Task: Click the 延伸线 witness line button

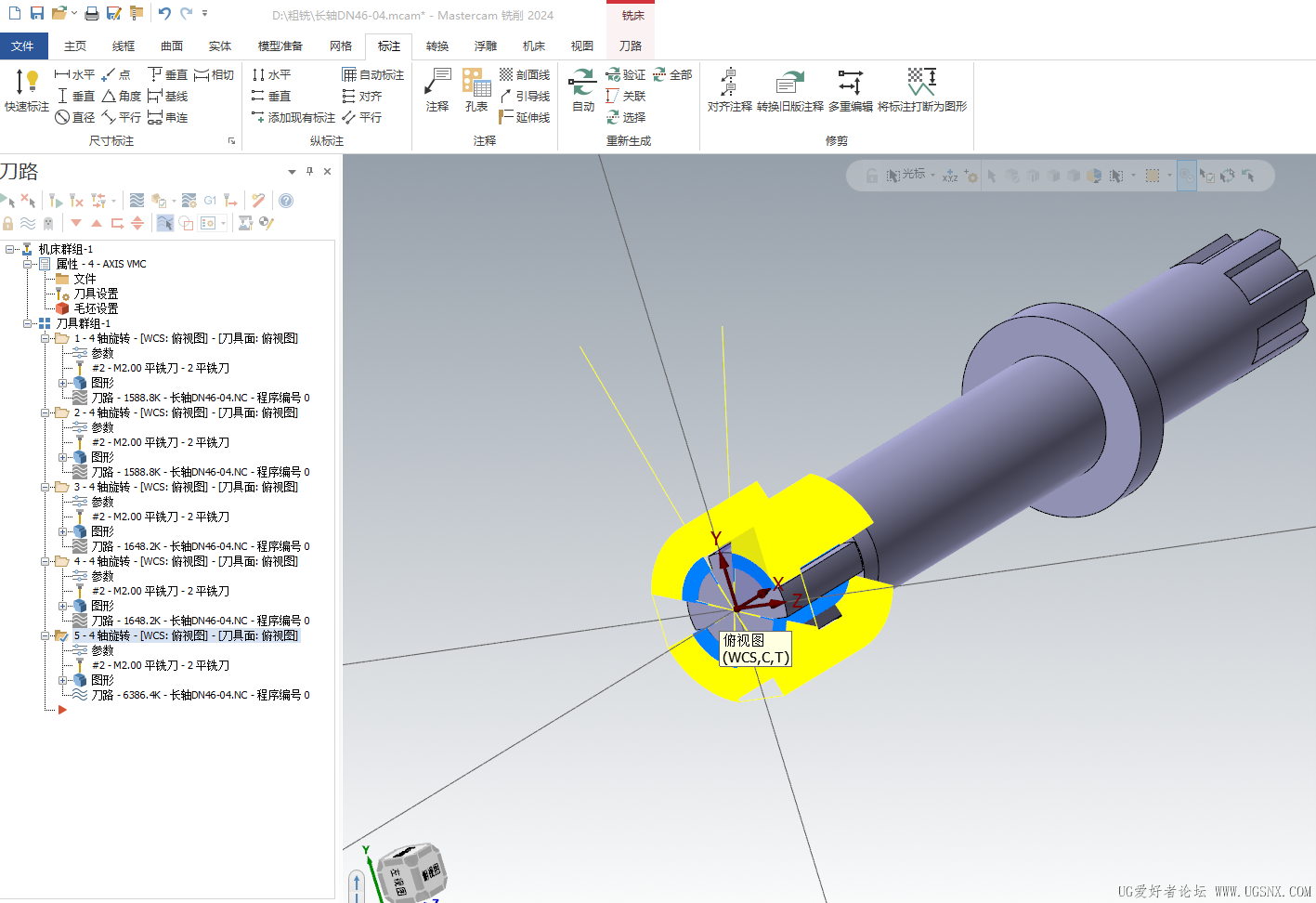Action: tap(525, 117)
